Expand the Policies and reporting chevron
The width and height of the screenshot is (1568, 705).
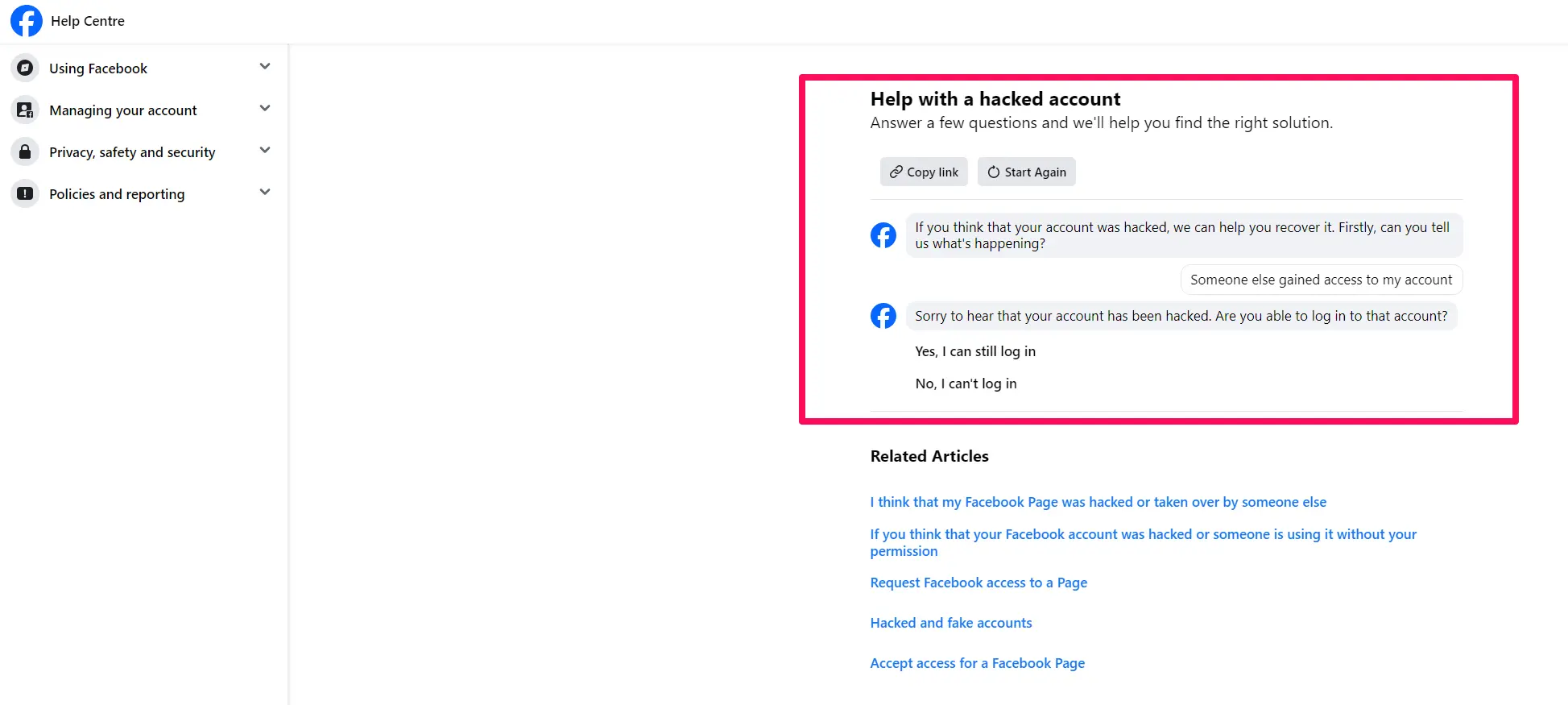(265, 193)
